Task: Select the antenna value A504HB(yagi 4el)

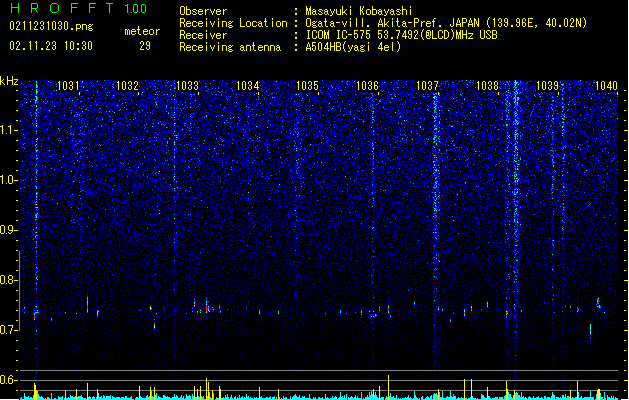Action: coord(353,47)
